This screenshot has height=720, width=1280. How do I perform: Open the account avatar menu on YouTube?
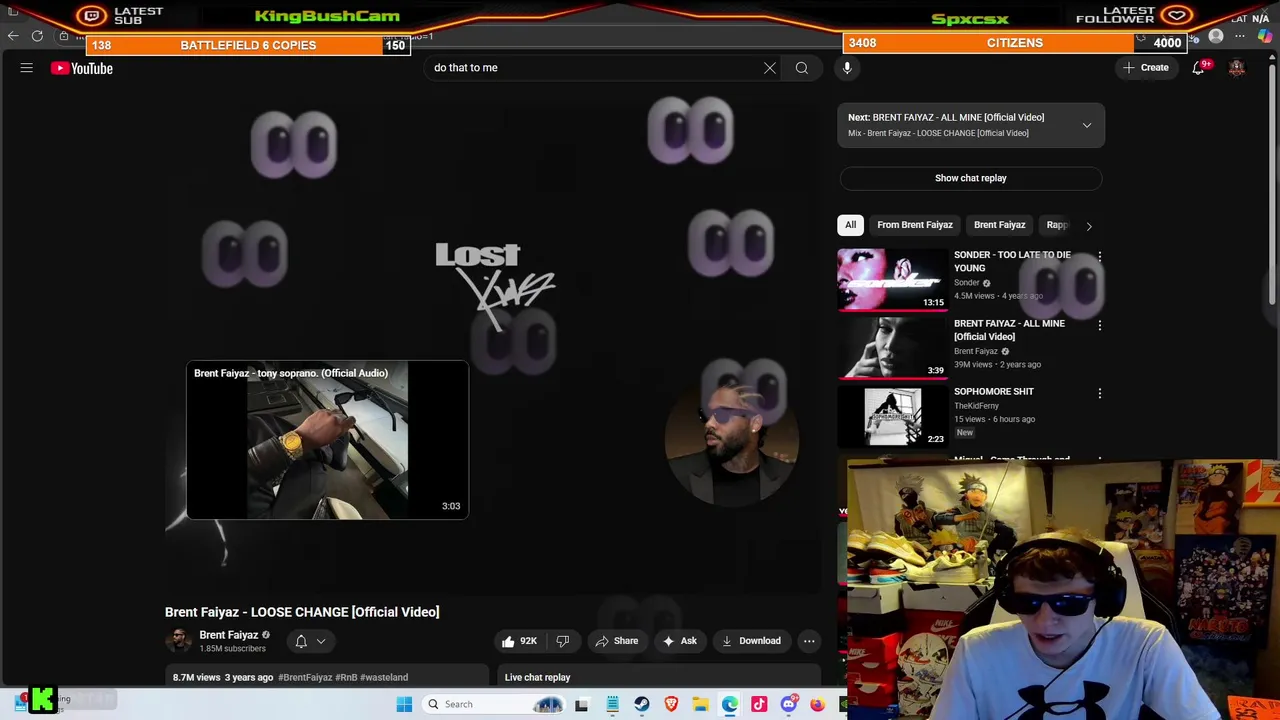1237,68
